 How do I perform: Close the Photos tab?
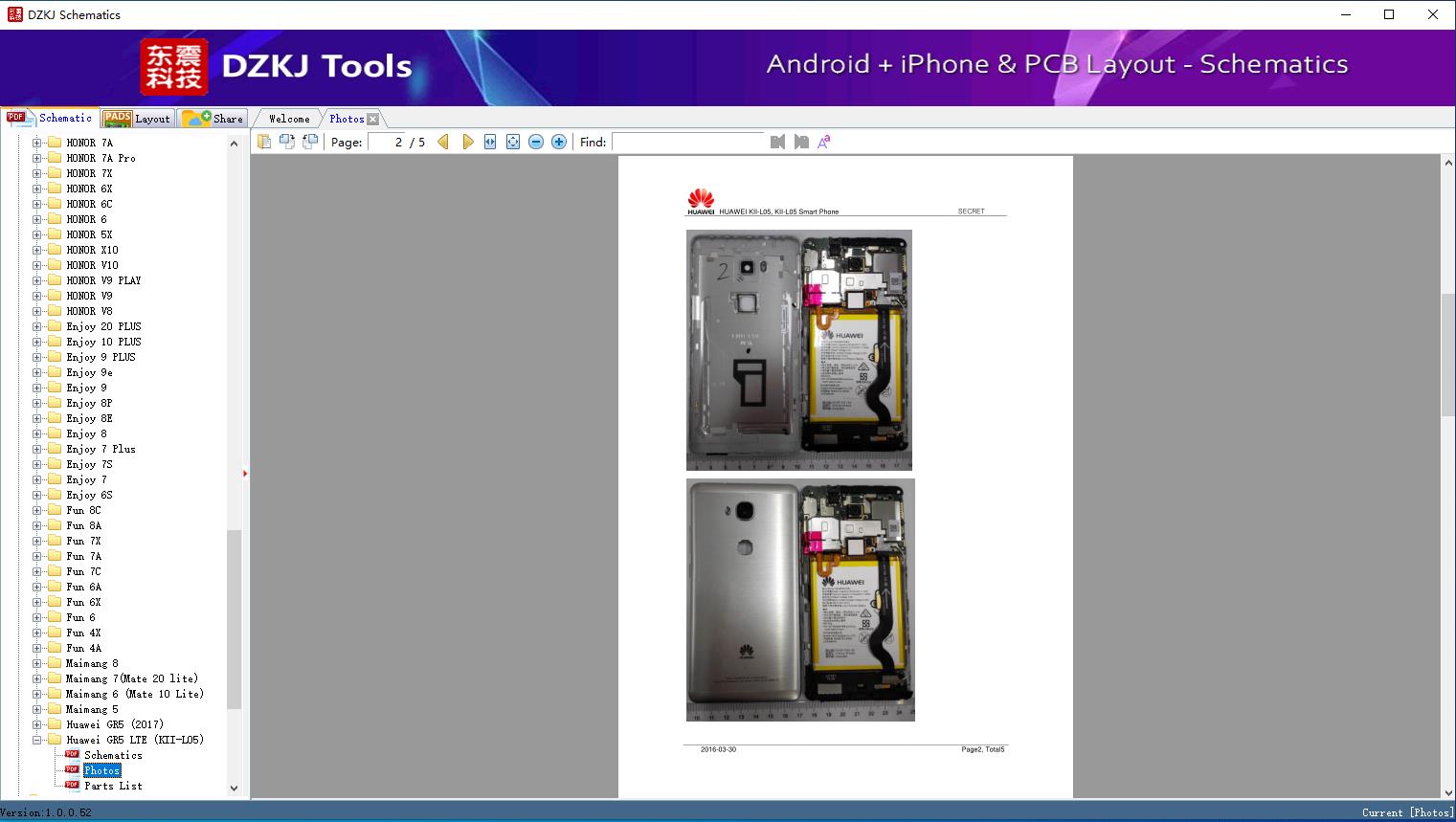pyautogui.click(x=373, y=119)
